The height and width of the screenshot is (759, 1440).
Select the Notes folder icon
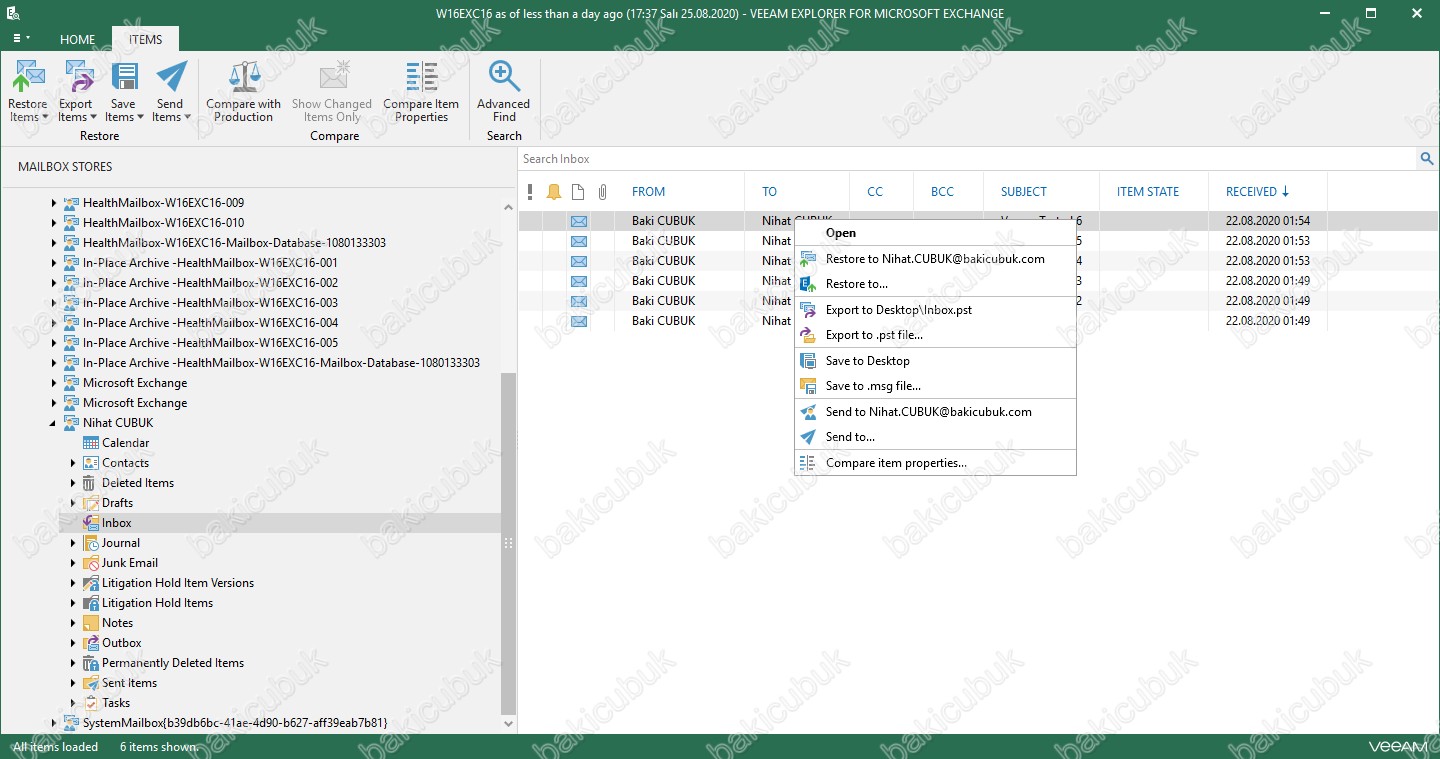91,623
